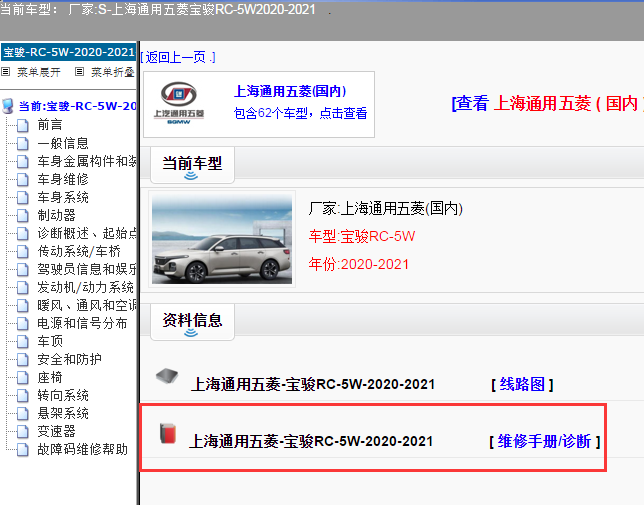Click the 前言 document icon
The image size is (644, 505).
(x=23, y=125)
